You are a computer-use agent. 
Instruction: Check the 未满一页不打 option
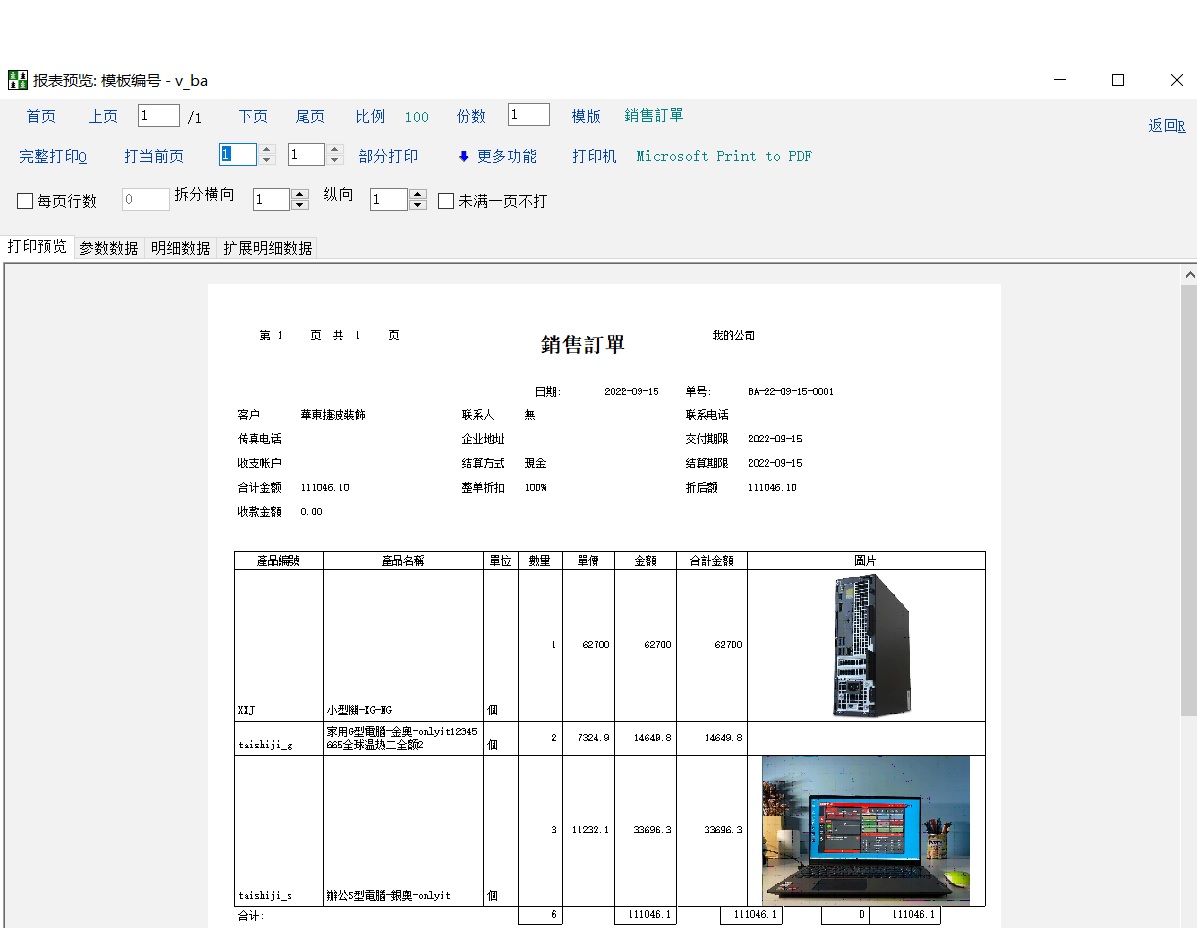pos(446,201)
